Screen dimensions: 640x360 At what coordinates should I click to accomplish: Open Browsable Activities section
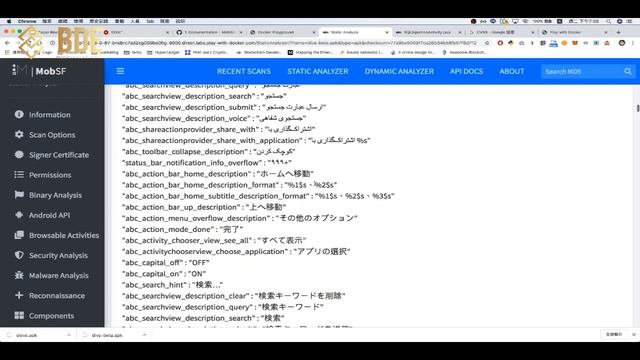coord(57,235)
